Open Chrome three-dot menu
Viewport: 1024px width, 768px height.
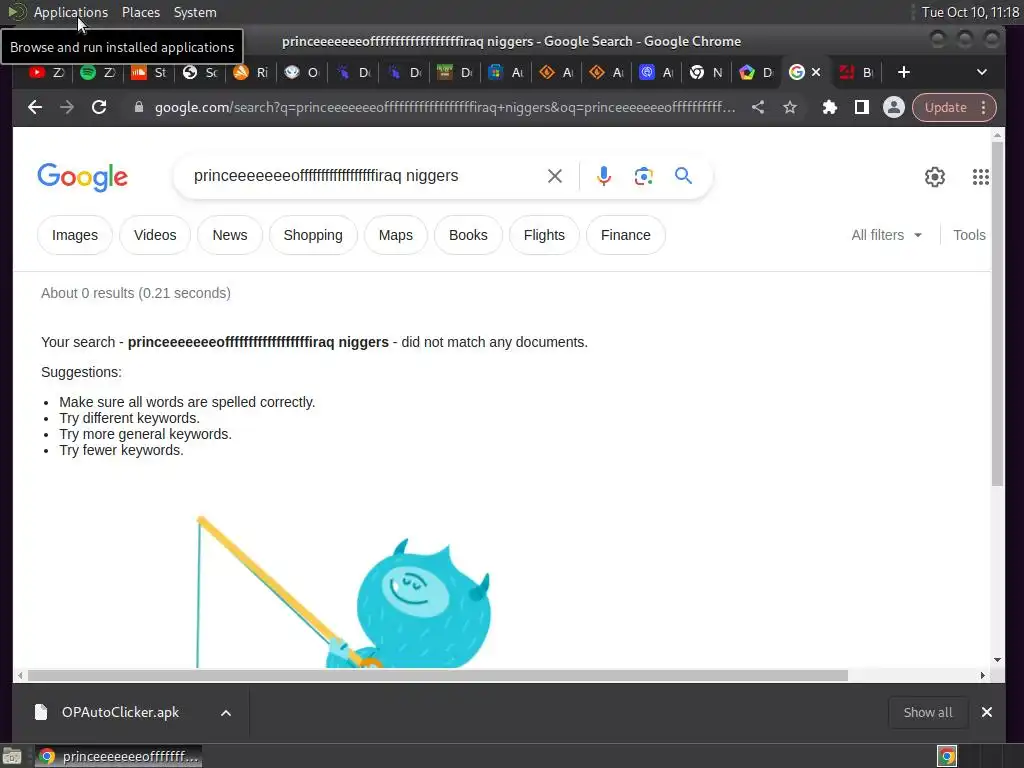(x=984, y=107)
